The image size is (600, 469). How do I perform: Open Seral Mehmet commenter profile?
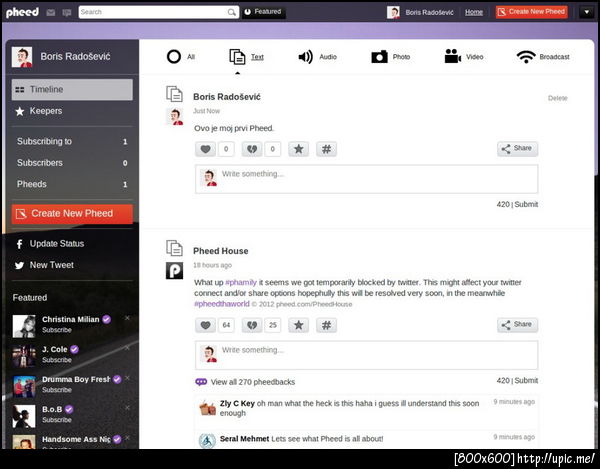[x=244, y=439]
